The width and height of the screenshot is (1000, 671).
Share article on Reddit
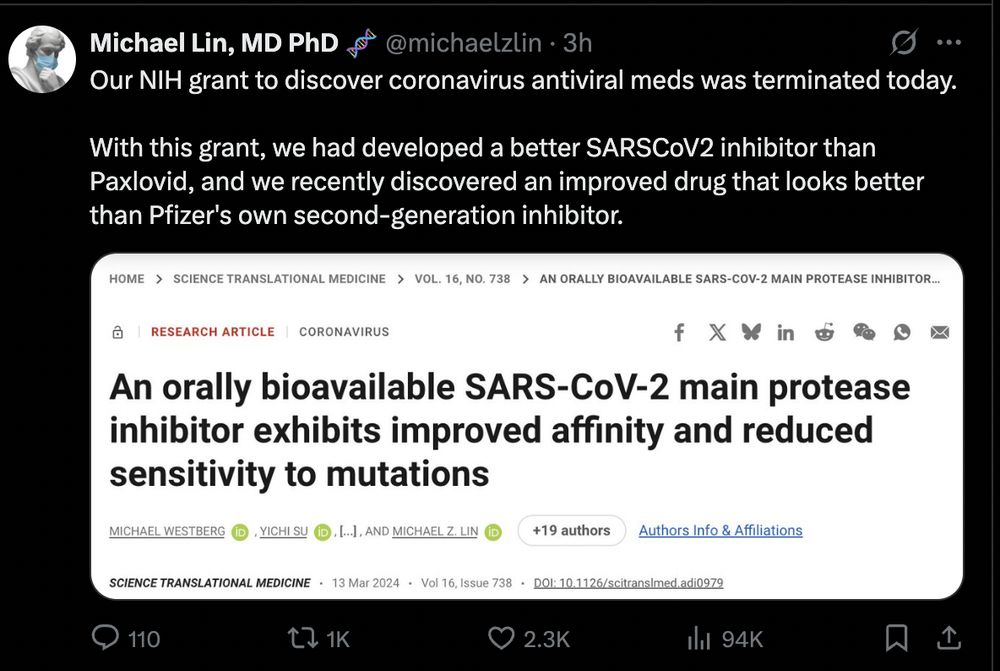(825, 332)
